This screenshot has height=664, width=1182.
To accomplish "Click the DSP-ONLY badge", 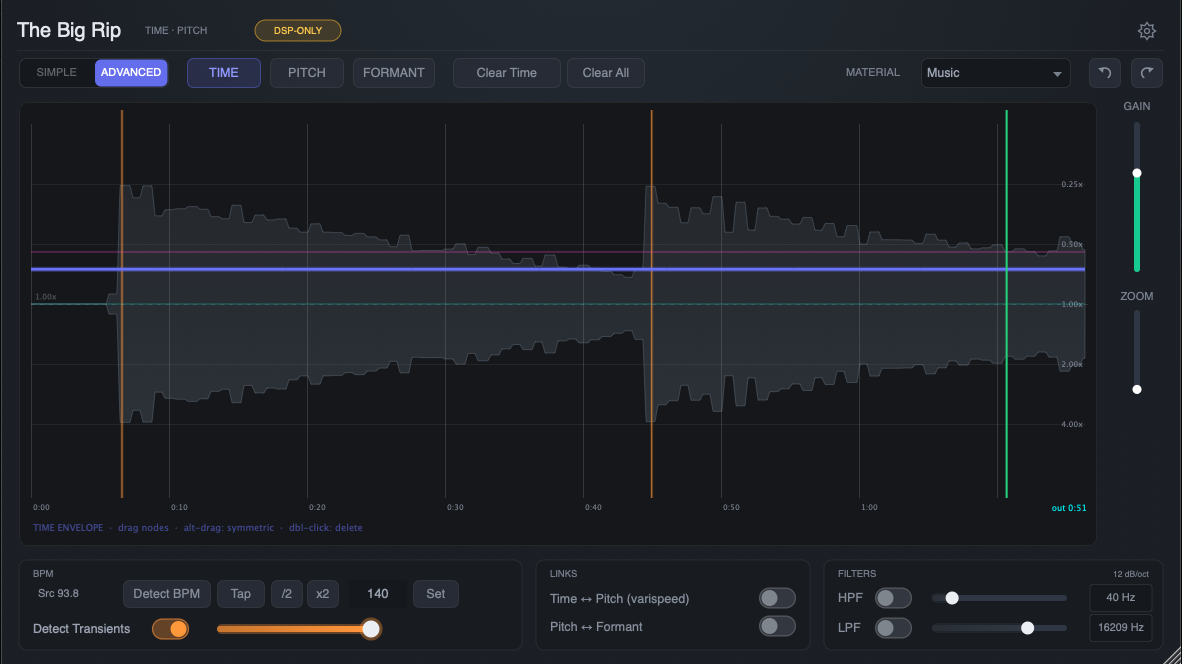I will pos(298,31).
